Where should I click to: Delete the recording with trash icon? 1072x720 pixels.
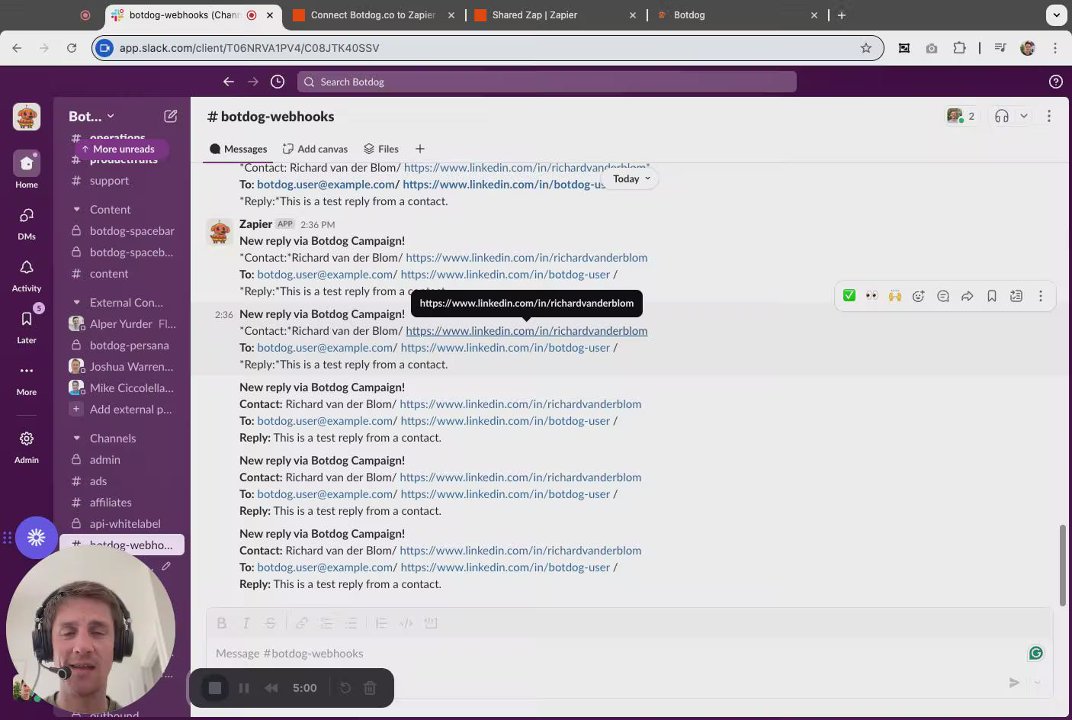370,688
